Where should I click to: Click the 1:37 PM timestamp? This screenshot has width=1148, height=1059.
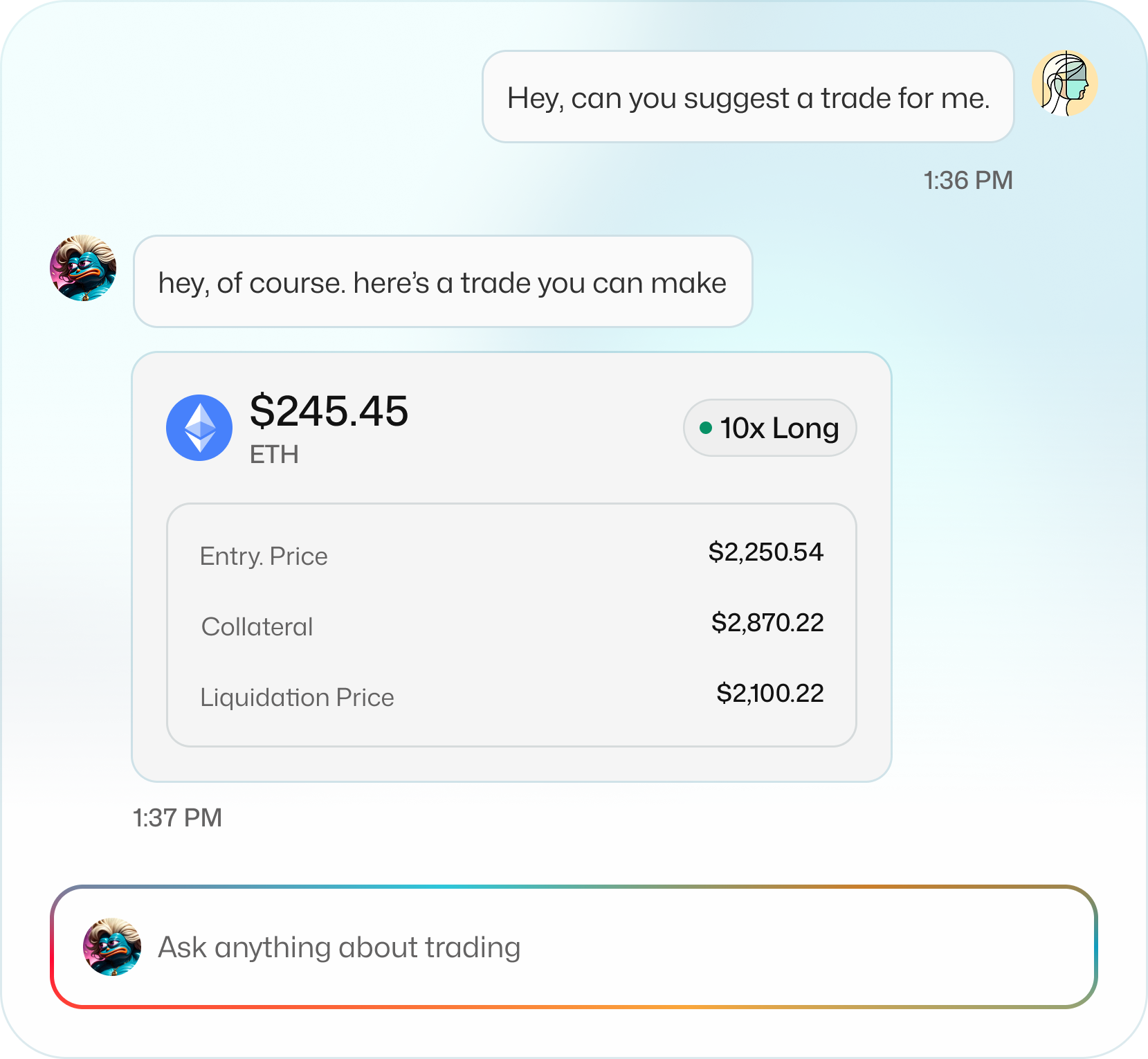(x=177, y=818)
